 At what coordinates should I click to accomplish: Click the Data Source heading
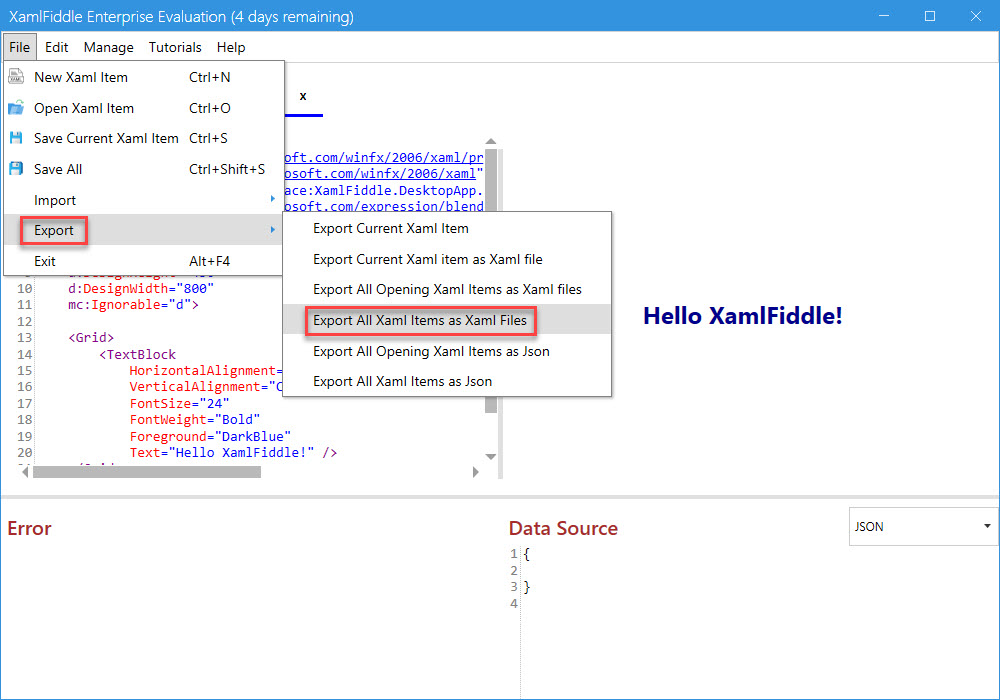563,528
